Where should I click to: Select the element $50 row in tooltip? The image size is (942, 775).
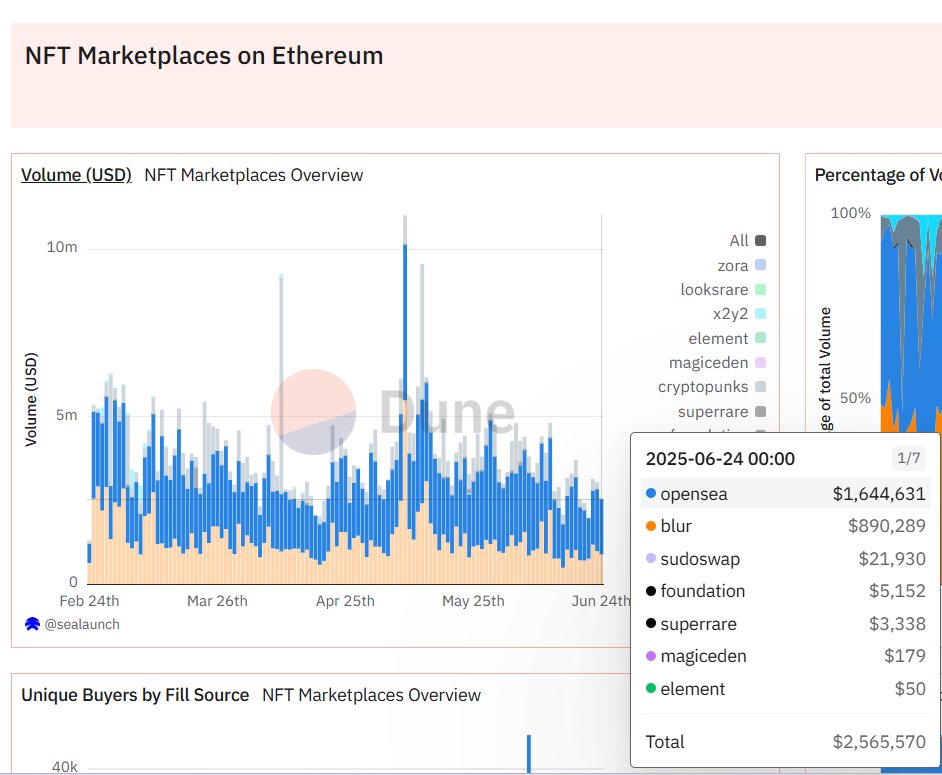coord(785,688)
